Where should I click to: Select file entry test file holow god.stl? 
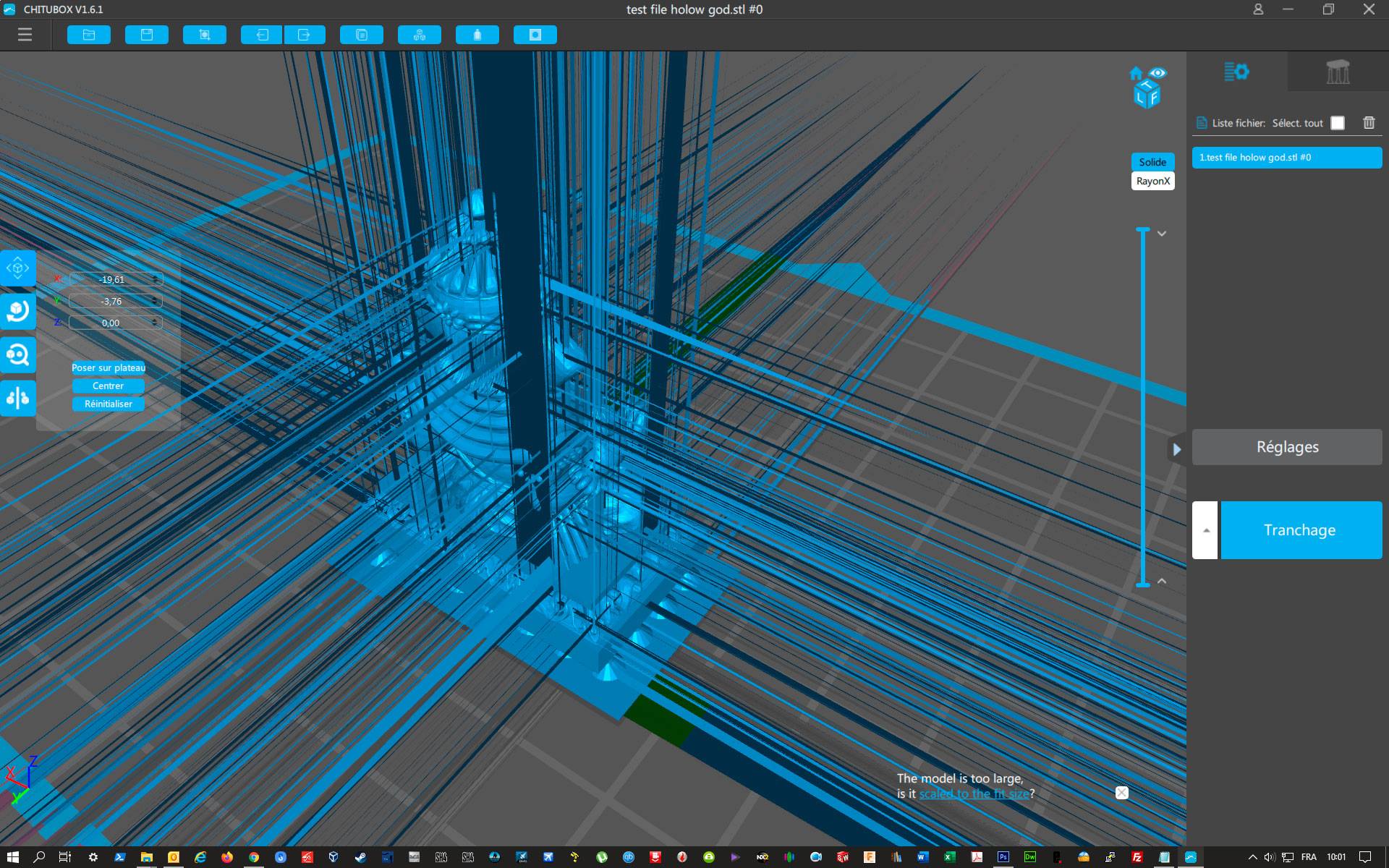coord(1287,158)
